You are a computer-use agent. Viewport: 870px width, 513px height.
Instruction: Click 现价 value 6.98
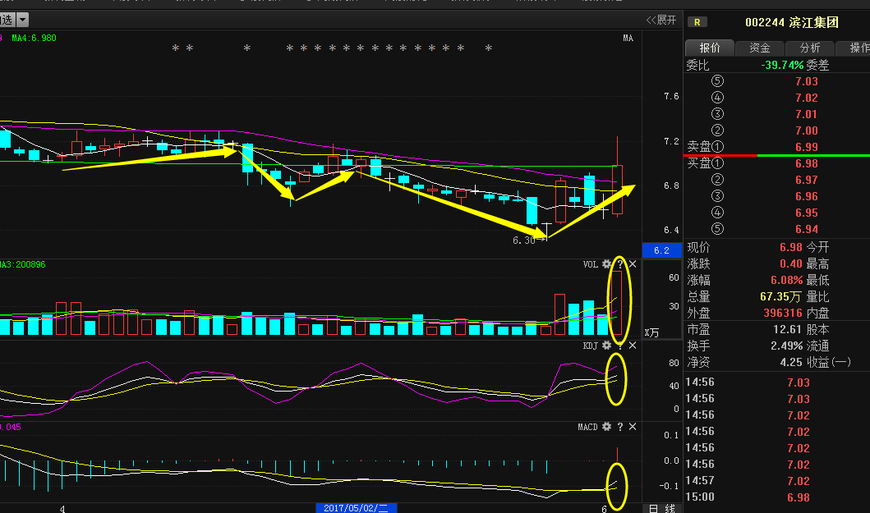pyautogui.click(x=791, y=247)
